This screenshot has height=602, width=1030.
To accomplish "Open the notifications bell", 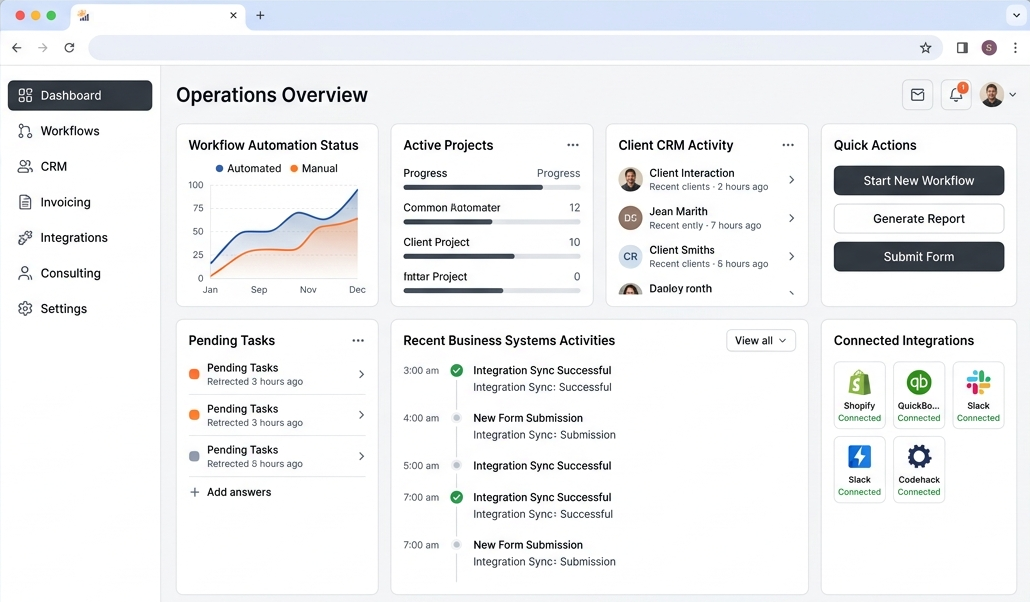I will tap(955, 94).
